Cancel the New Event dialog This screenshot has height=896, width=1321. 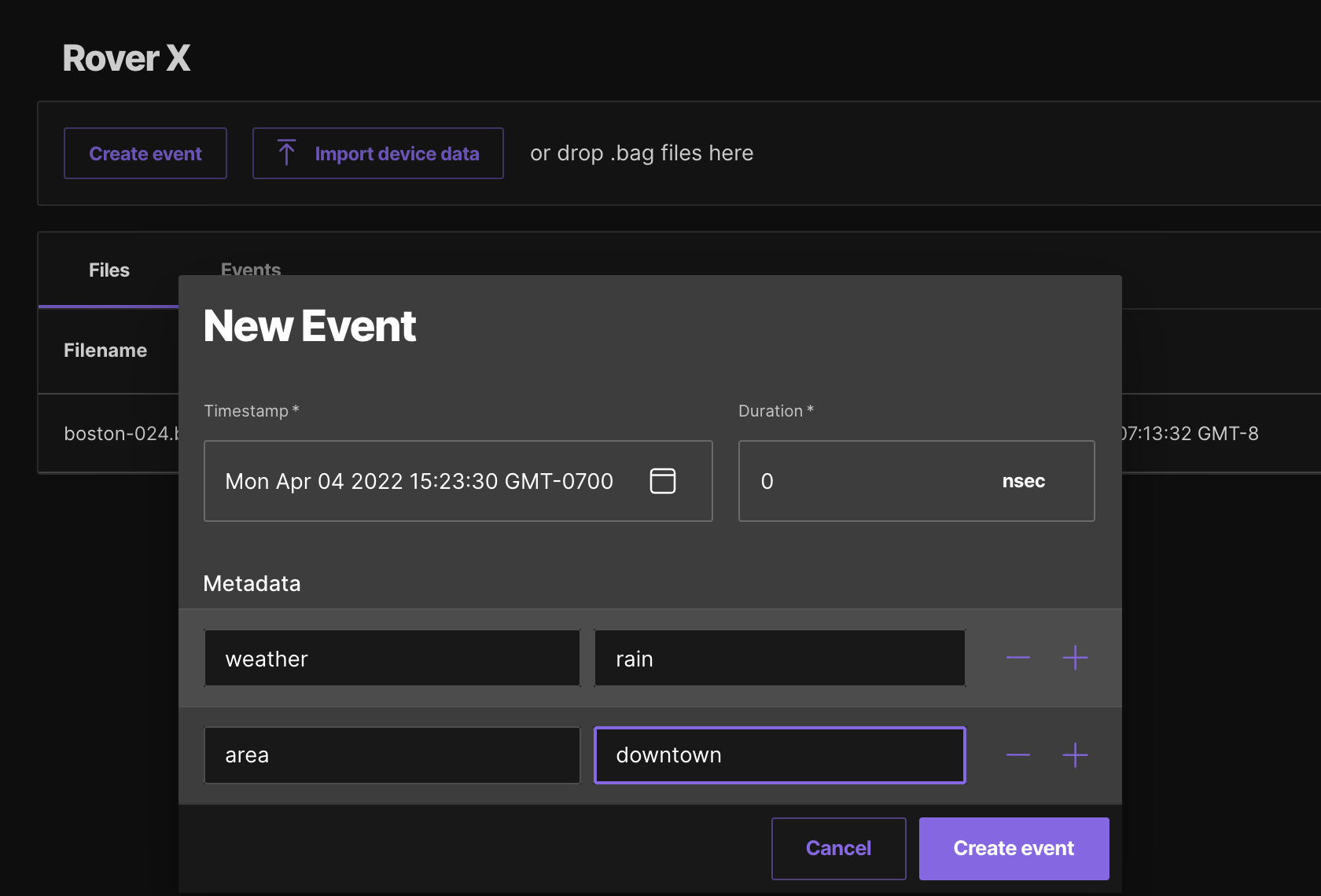coord(838,848)
